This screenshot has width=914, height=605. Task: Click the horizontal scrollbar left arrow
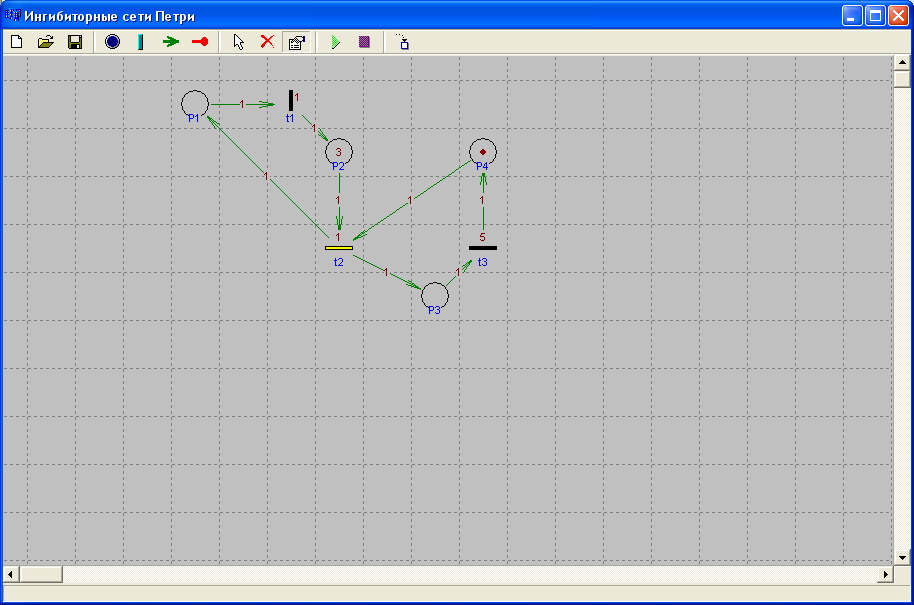(x=10, y=574)
